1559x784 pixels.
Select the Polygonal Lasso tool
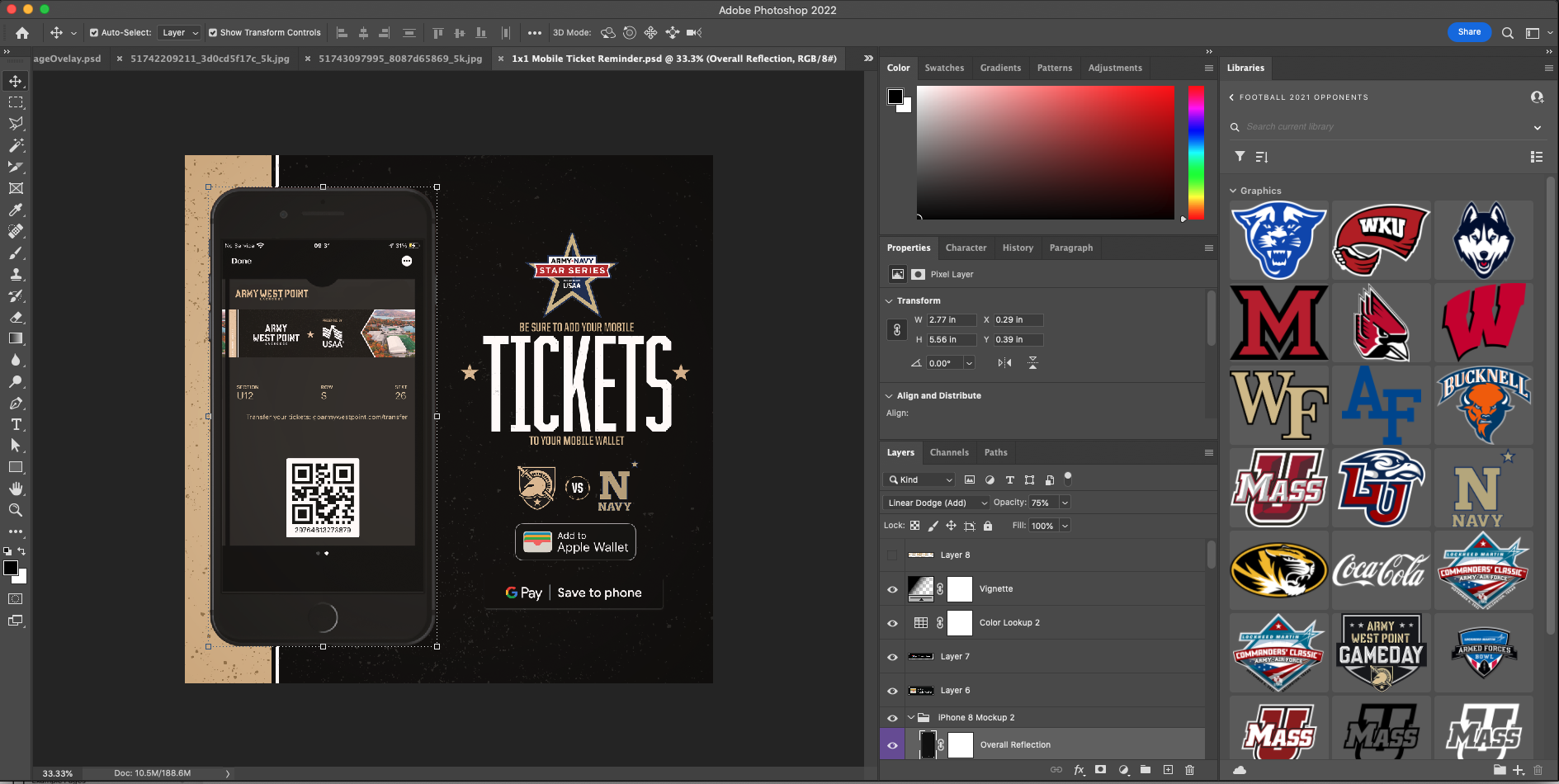point(16,124)
